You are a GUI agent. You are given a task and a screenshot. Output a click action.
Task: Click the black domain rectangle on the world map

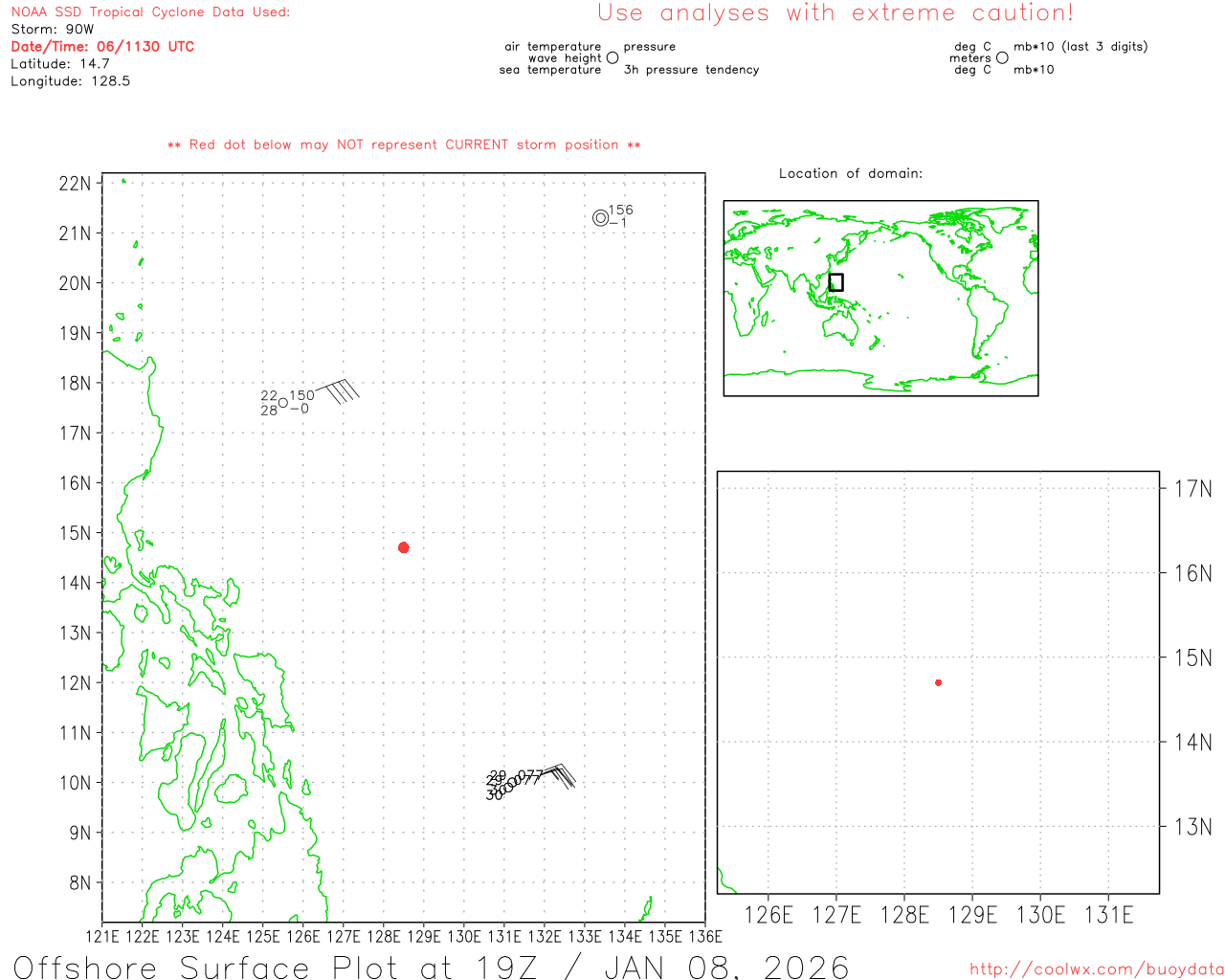[835, 282]
